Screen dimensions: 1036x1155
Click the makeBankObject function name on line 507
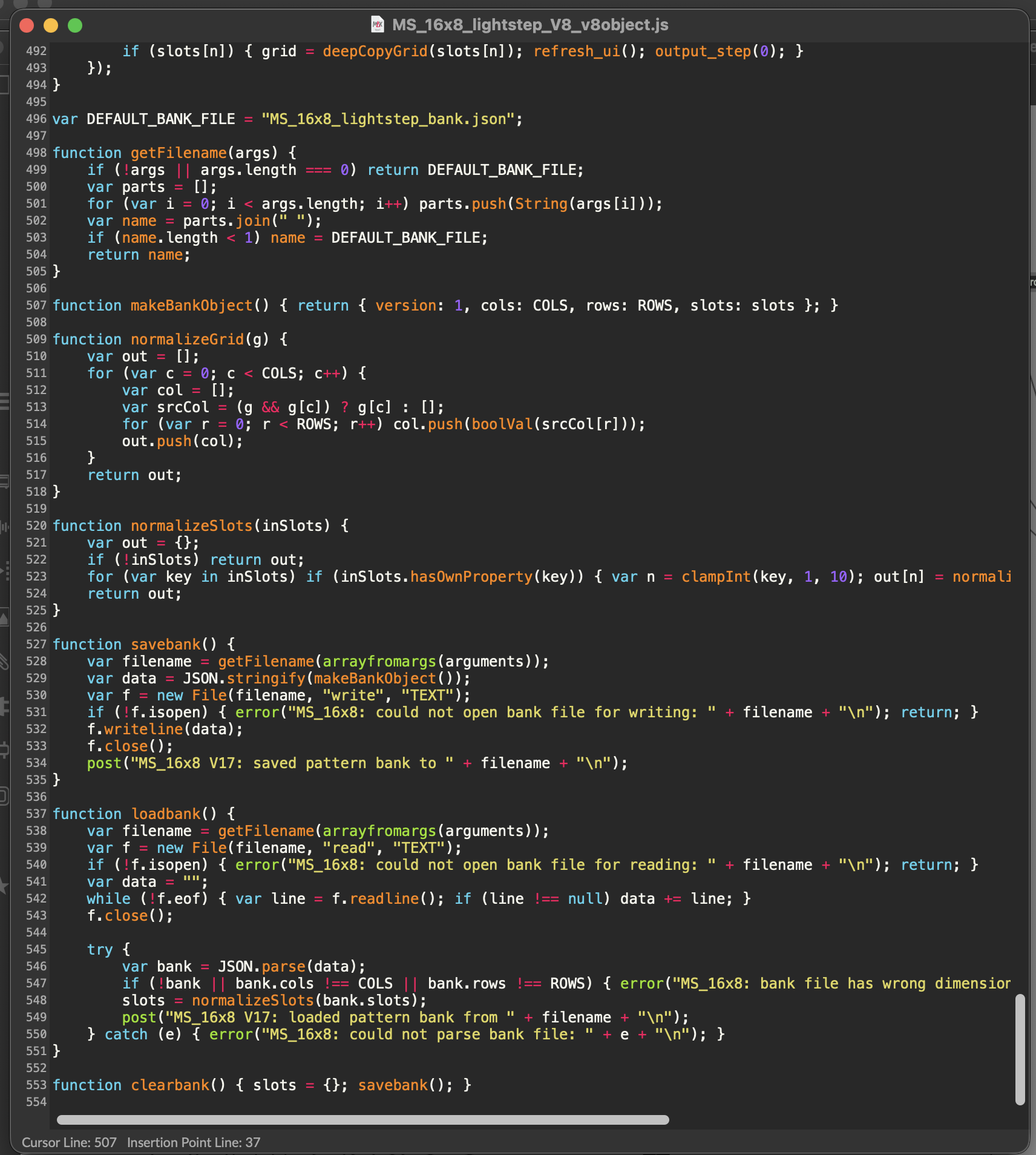tap(192, 306)
